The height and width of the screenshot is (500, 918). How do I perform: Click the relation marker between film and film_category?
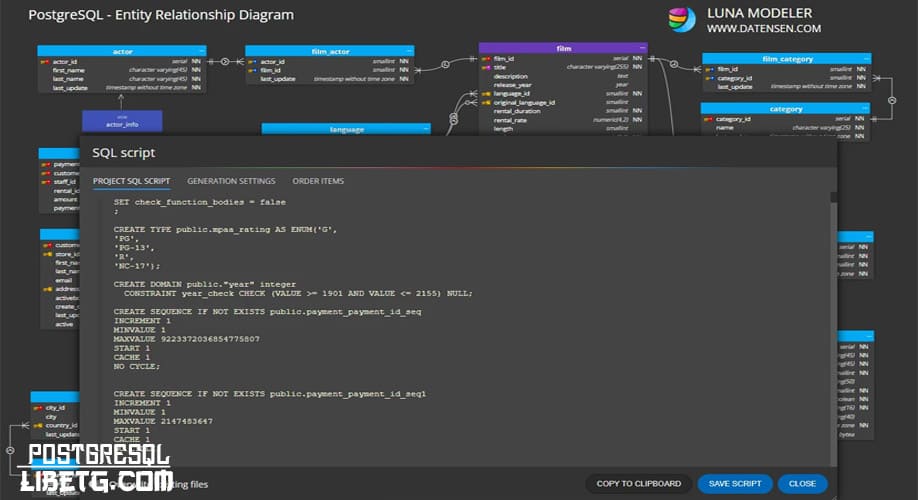[x=674, y=64]
